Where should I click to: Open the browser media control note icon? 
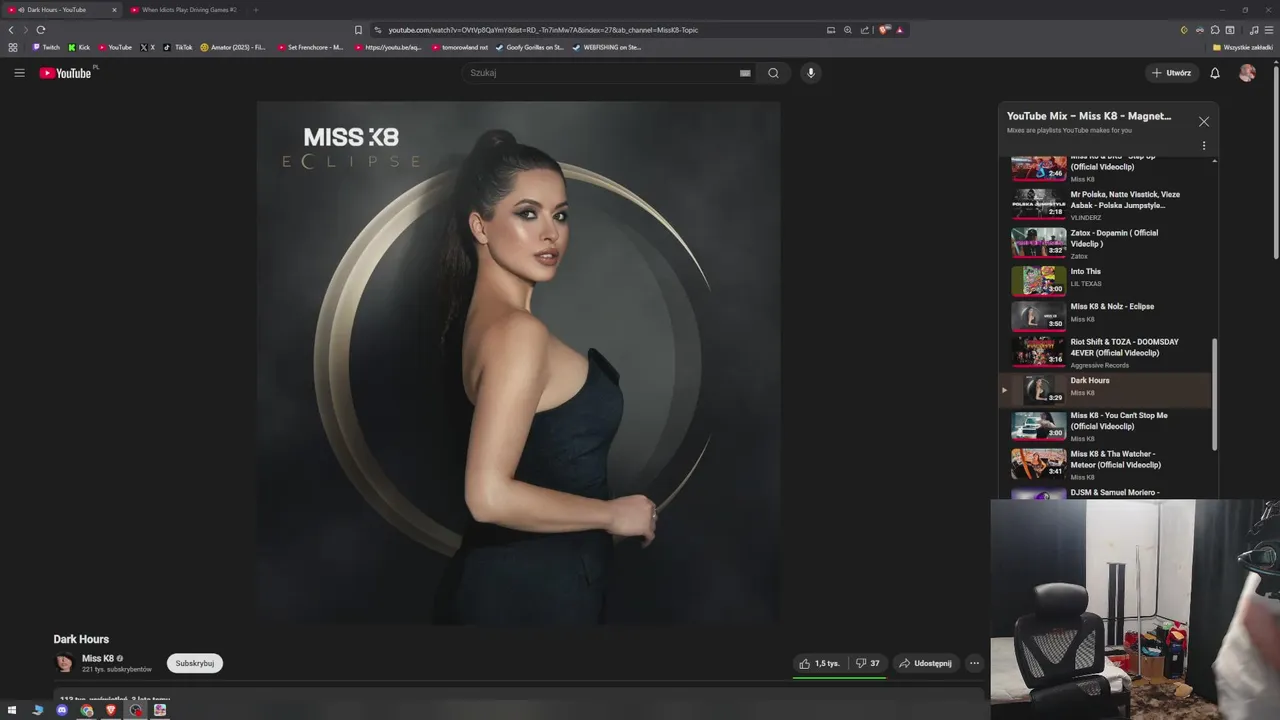pos(1254,30)
